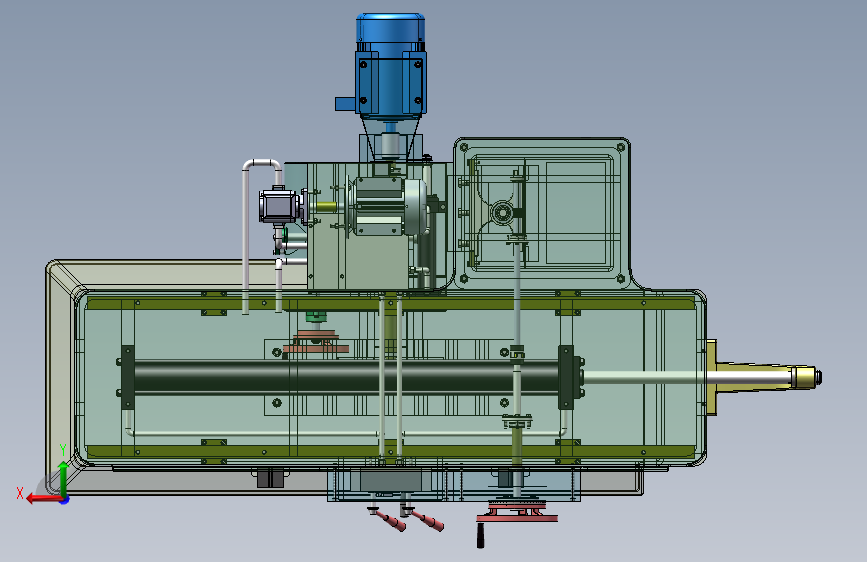This screenshot has height=562, width=867.
Task: Select the right red lever handle at the bottom
Action: [x=425, y=519]
